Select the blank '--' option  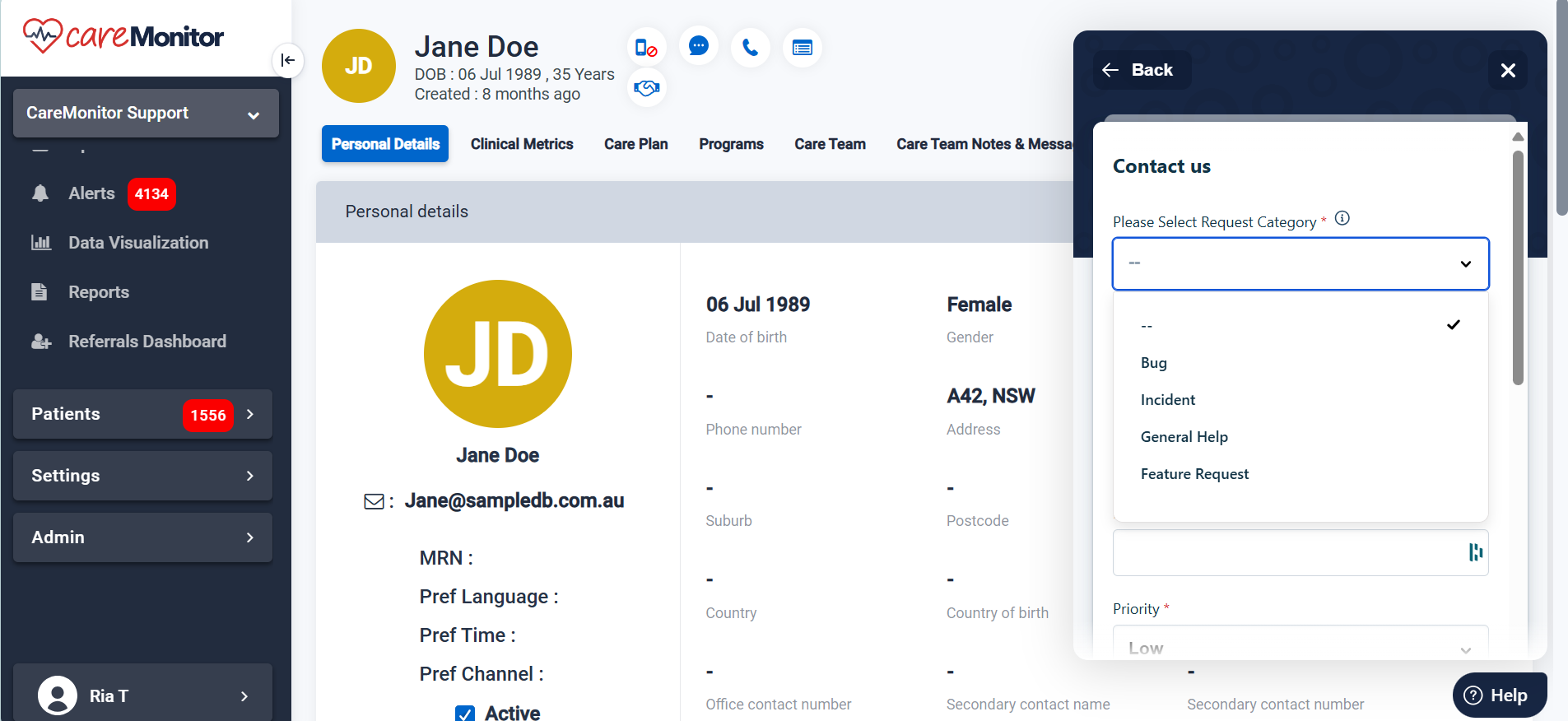(x=1300, y=325)
